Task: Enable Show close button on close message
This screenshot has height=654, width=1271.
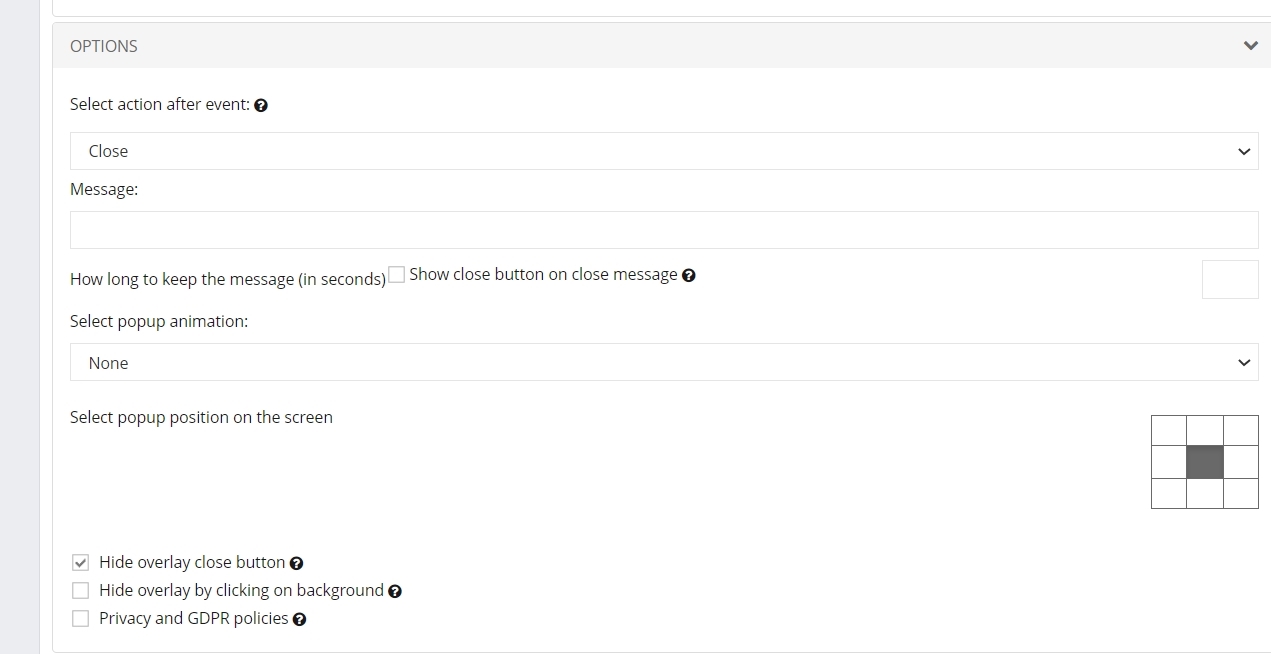Action: 397,275
